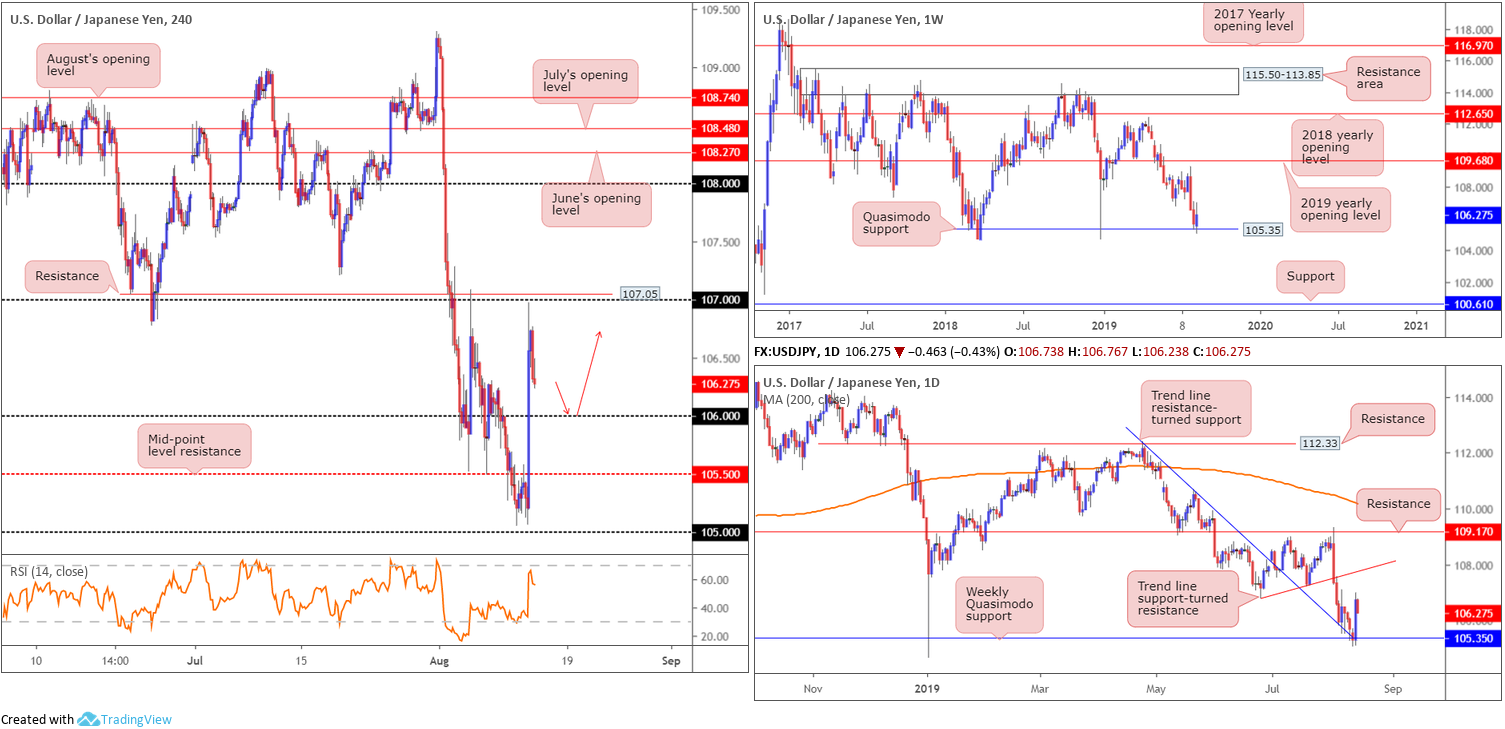Click the 106.000 black price label
1505x729 pixels.
720,416
